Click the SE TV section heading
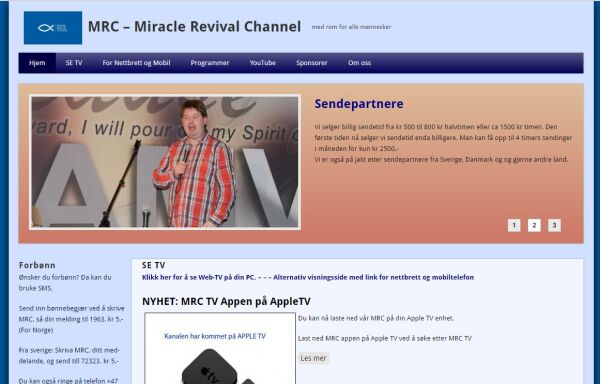The height and width of the screenshot is (384, 600). pos(153,265)
